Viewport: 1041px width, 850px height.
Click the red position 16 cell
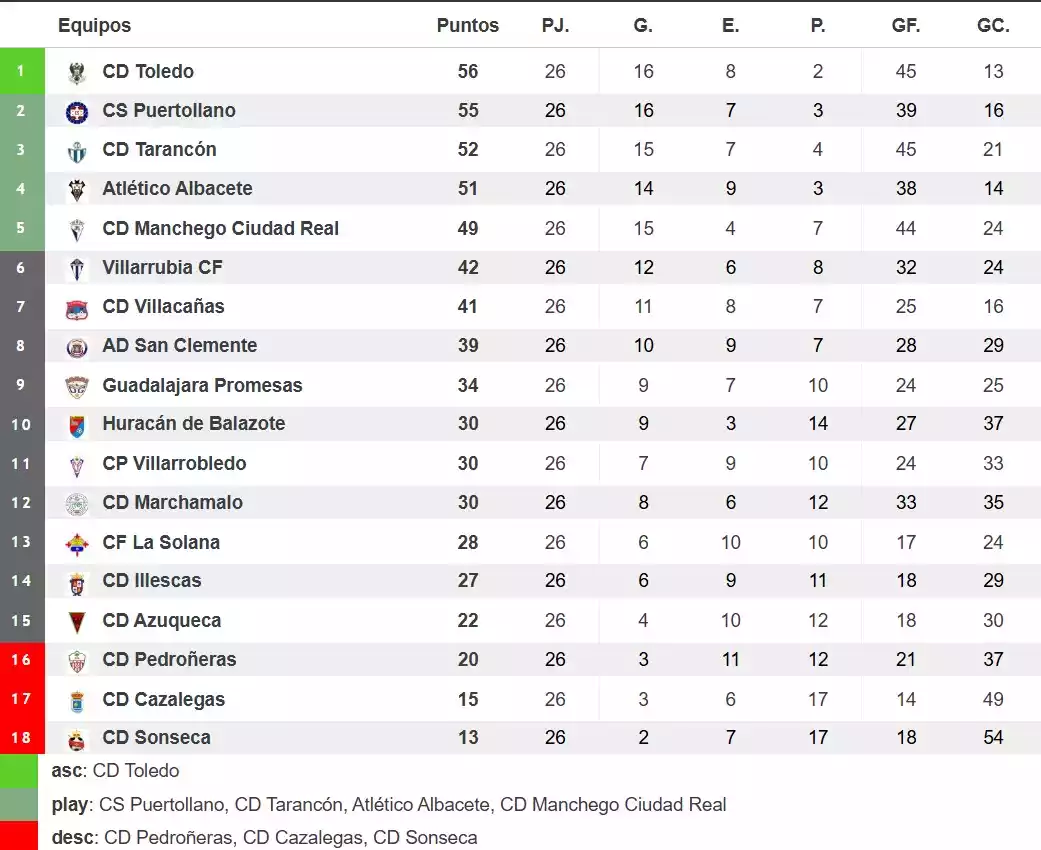tap(21, 660)
